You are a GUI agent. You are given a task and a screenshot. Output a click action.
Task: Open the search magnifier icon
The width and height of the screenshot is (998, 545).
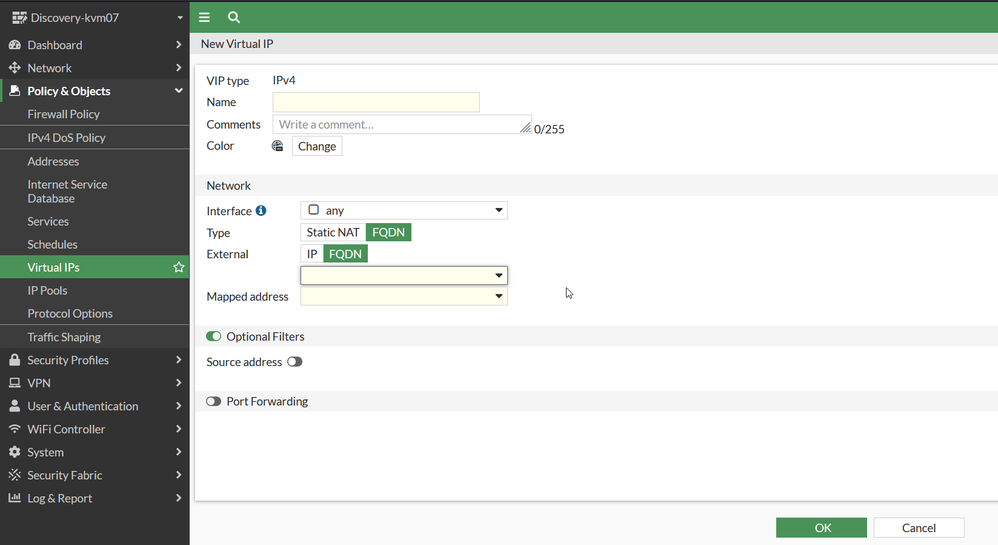pyautogui.click(x=234, y=17)
